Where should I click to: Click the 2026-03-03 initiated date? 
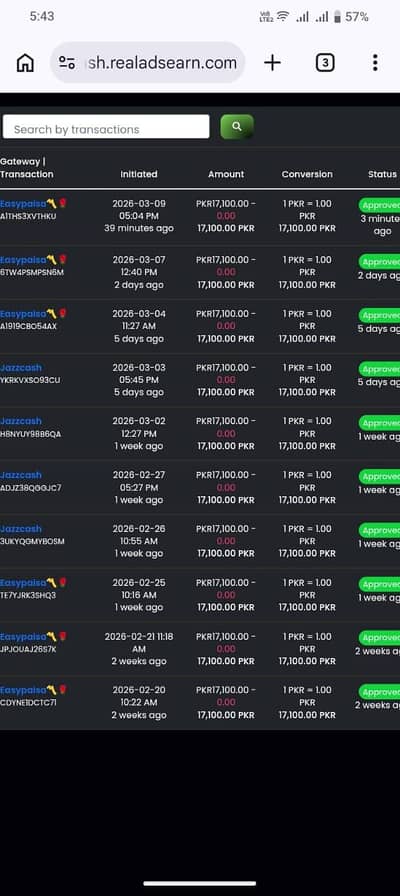coord(139,367)
